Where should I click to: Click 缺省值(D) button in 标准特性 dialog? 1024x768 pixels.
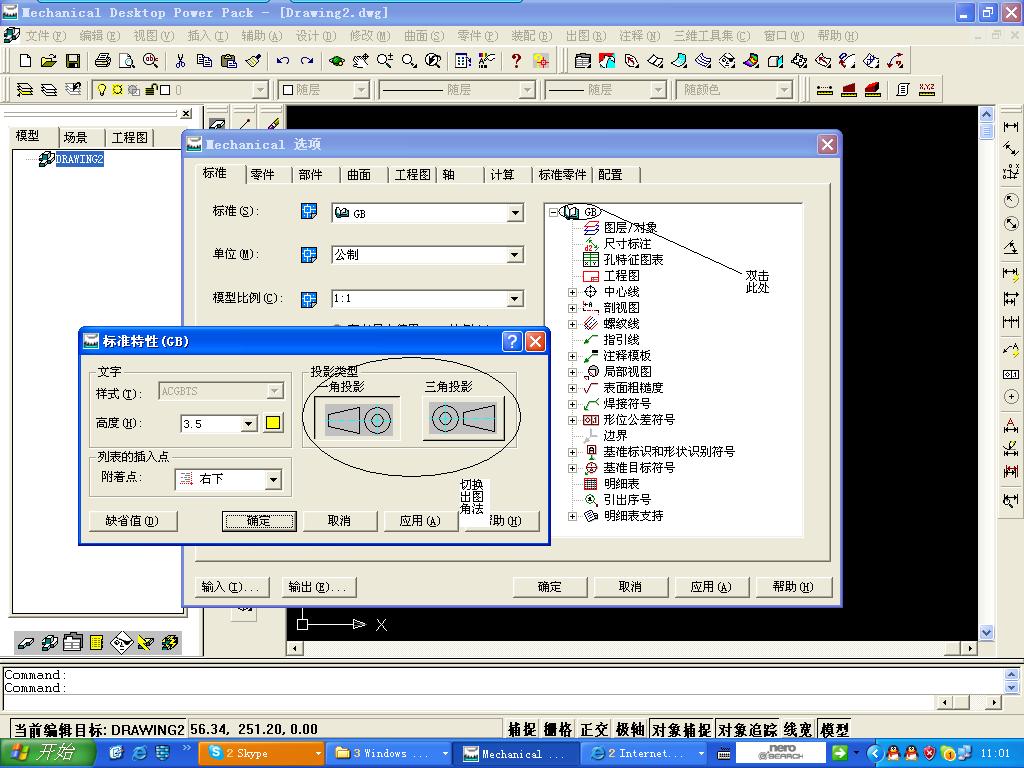[133, 521]
